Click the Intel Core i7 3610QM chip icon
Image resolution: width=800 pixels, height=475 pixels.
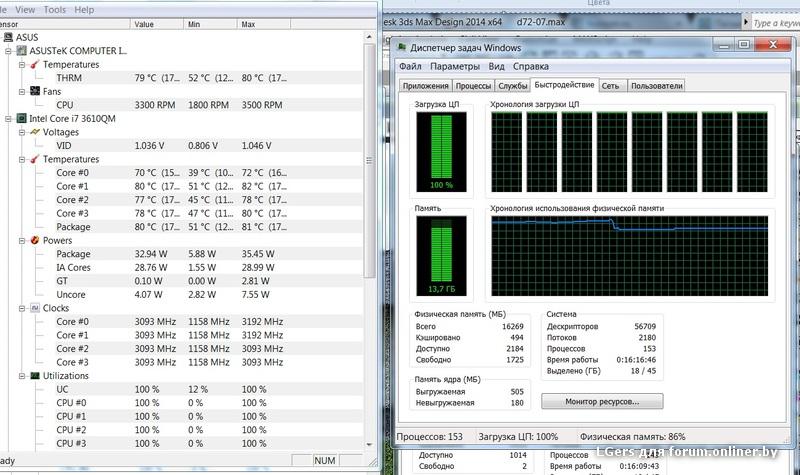point(21,118)
